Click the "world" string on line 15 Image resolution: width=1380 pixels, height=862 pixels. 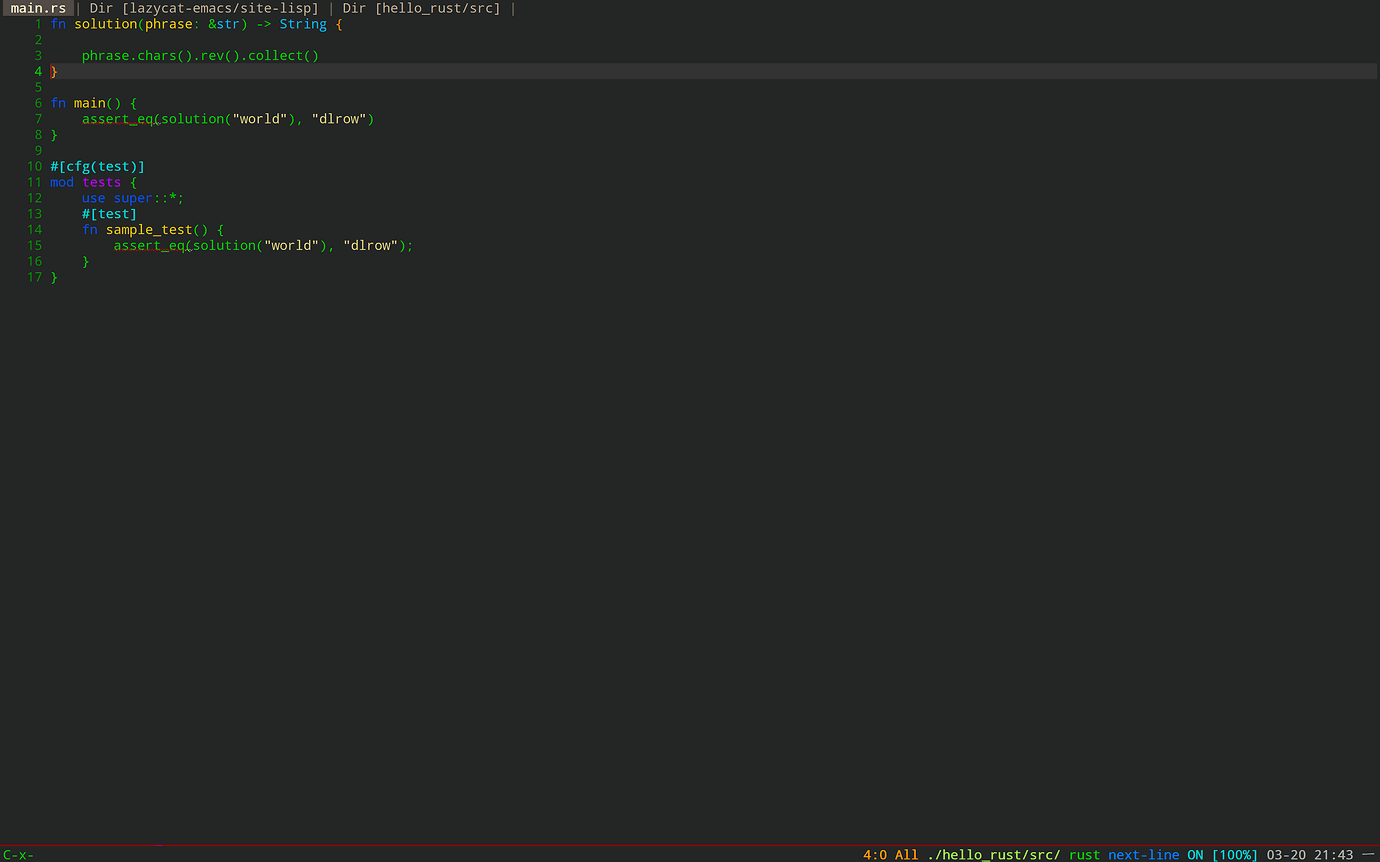(x=291, y=246)
